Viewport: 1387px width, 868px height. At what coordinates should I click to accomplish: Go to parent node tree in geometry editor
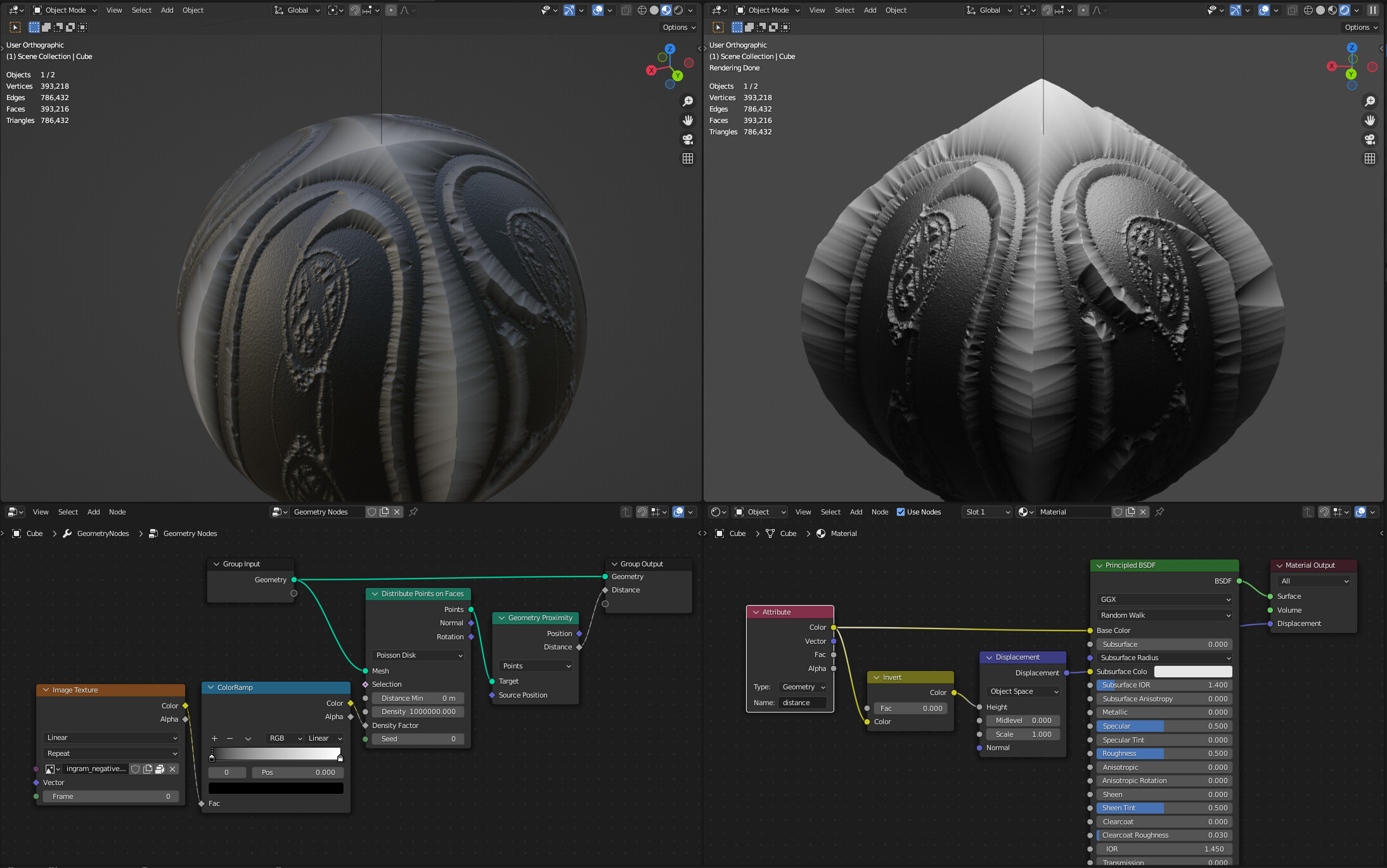click(x=626, y=512)
